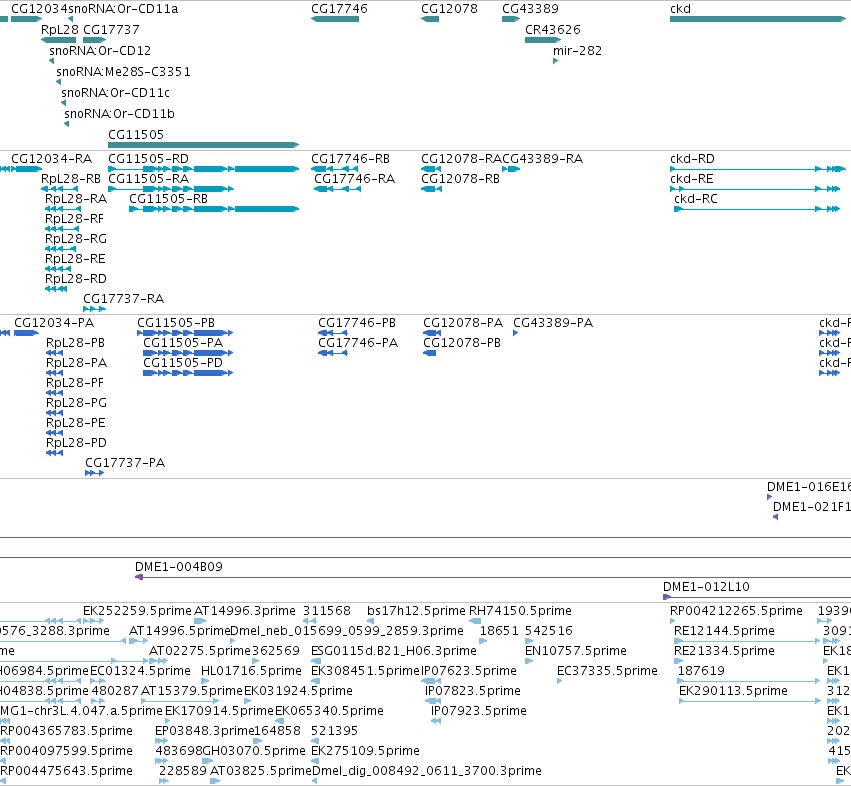
Task: Select the CG12078-RB transcript glyph
Action: pyautogui.click(x=431, y=189)
